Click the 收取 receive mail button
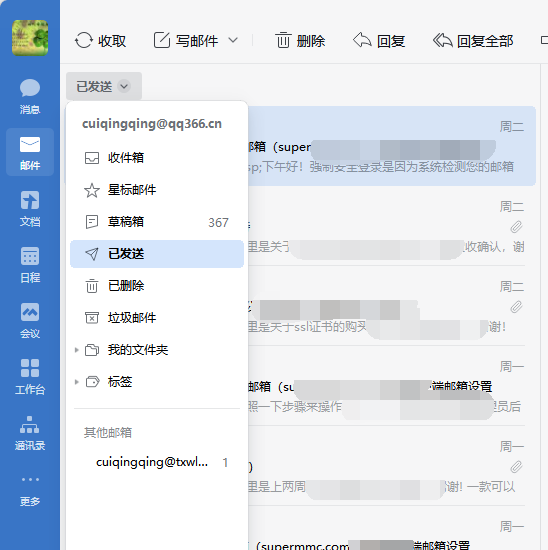The image size is (548, 550). click(100, 41)
